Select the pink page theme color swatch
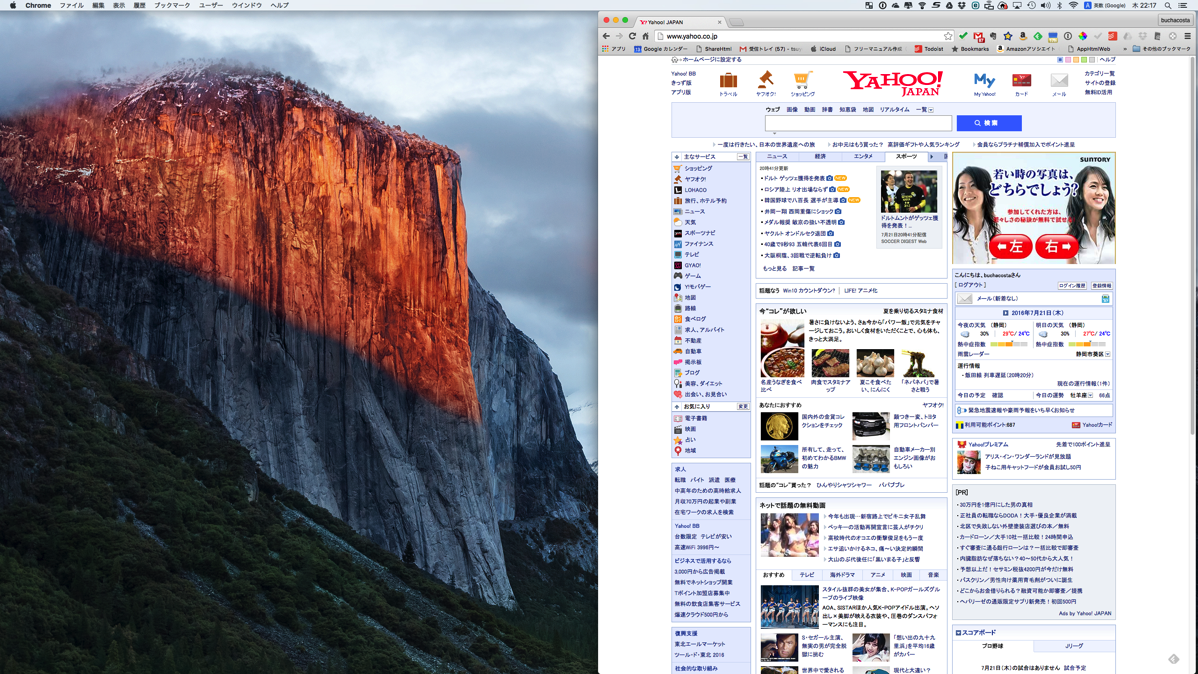This screenshot has width=1198, height=674. point(1068,60)
